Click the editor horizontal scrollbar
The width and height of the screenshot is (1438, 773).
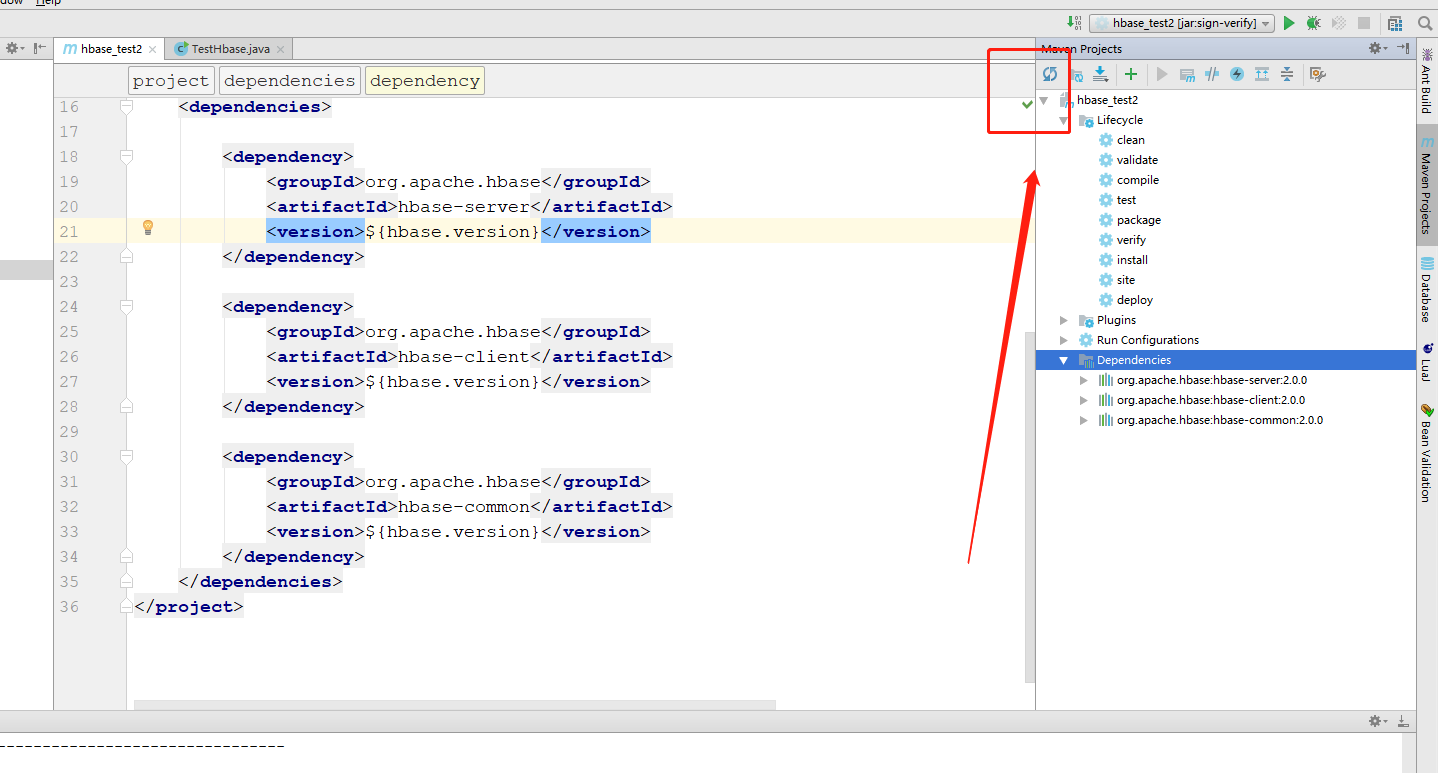tap(454, 706)
